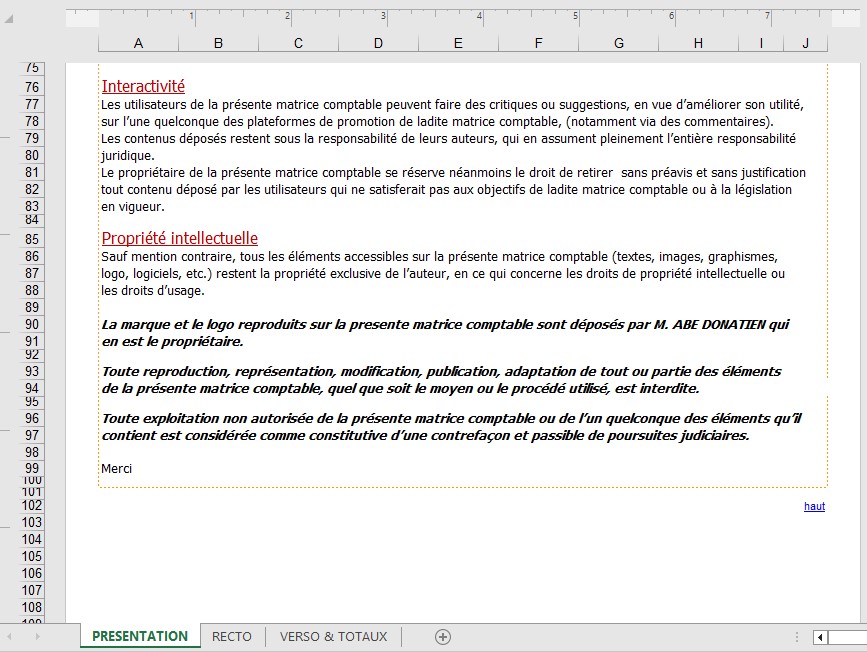Viewport: 867px width, 652px height.
Task: Select column I header
Action: 761,43
